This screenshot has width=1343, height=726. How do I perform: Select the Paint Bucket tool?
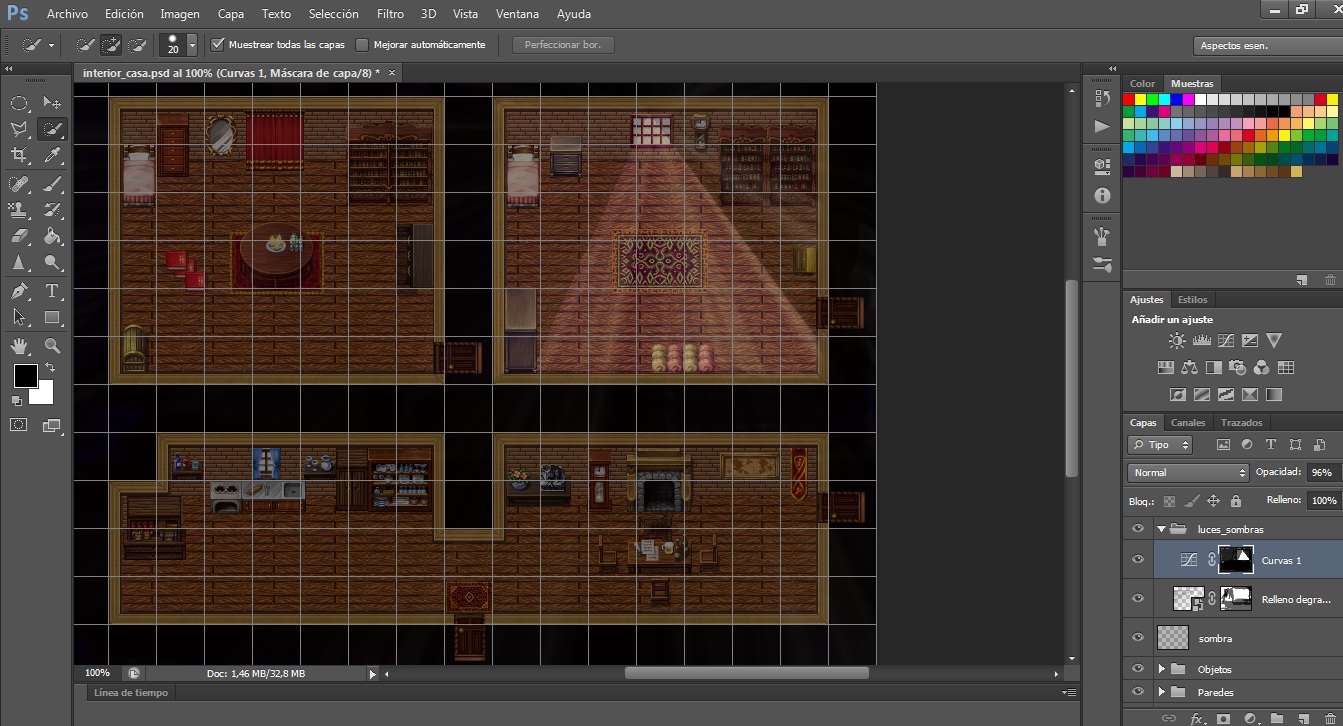click(x=53, y=237)
